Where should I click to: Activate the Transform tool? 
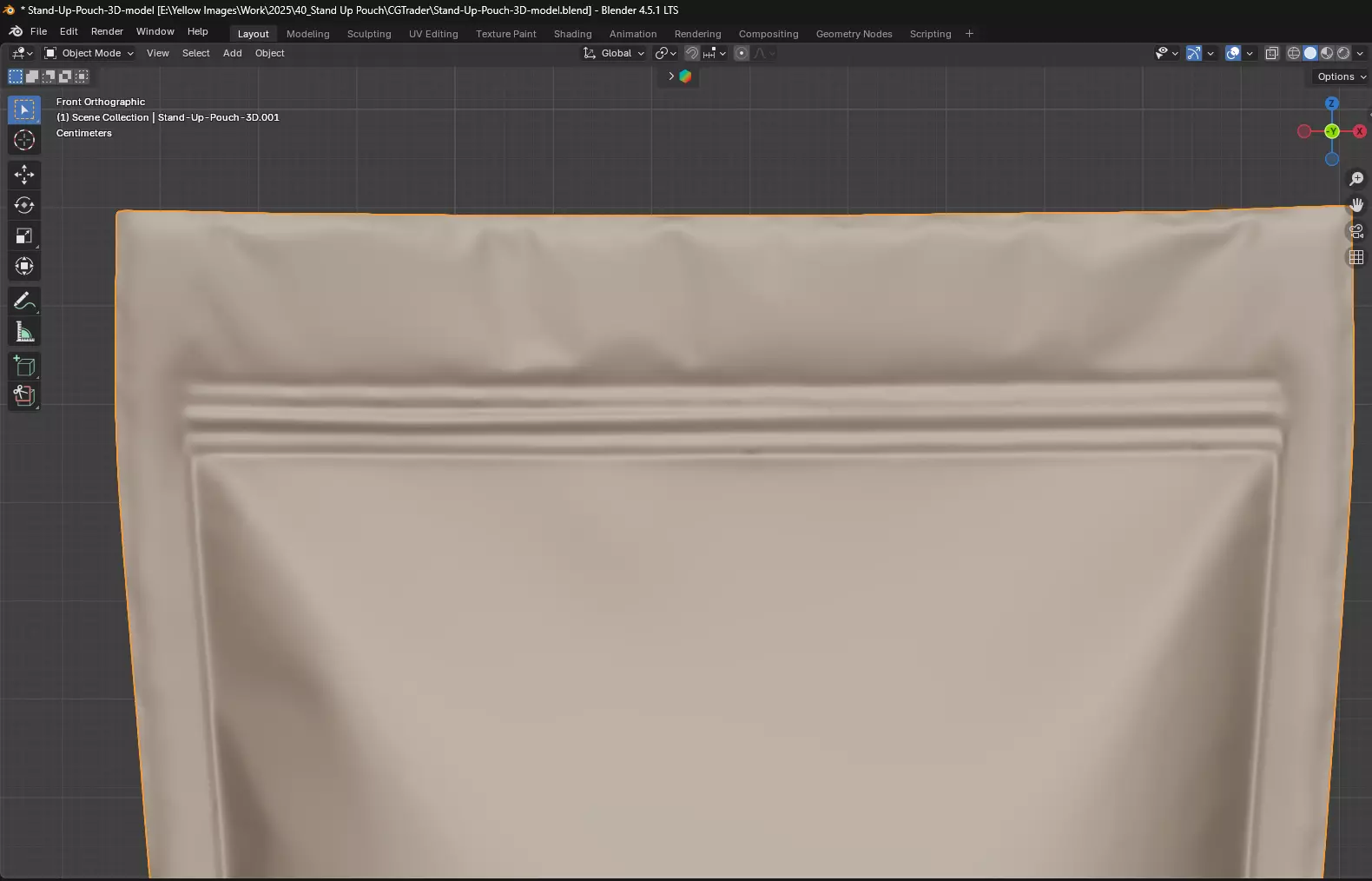[24, 266]
